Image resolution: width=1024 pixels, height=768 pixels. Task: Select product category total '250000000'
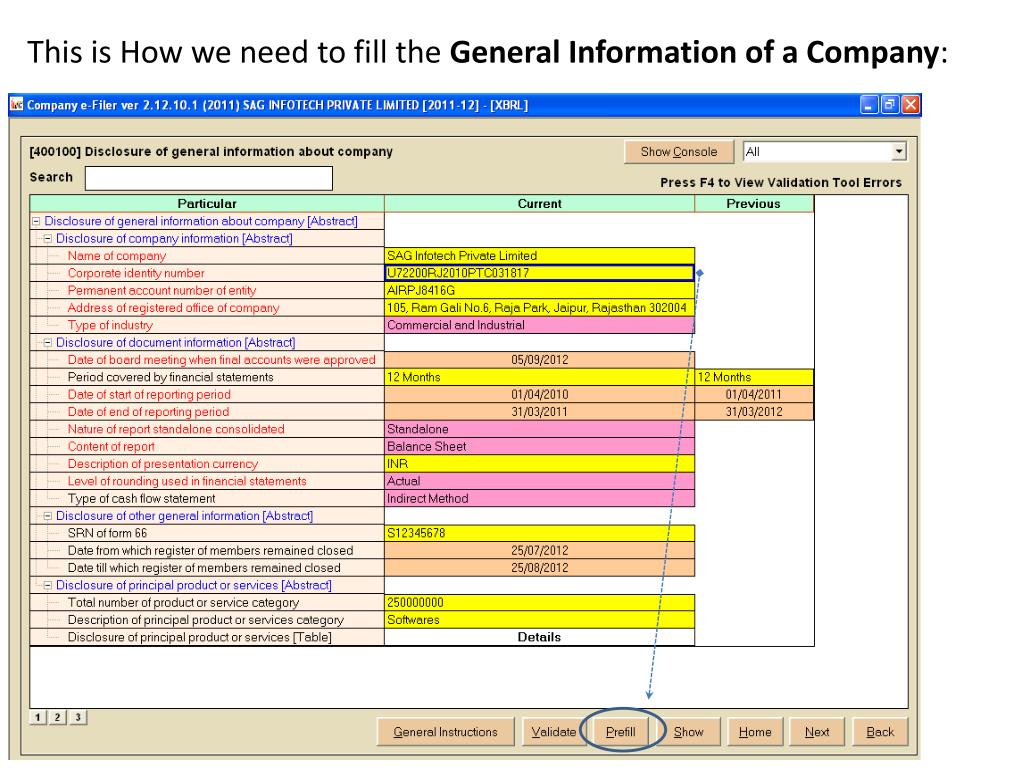tap(539, 602)
